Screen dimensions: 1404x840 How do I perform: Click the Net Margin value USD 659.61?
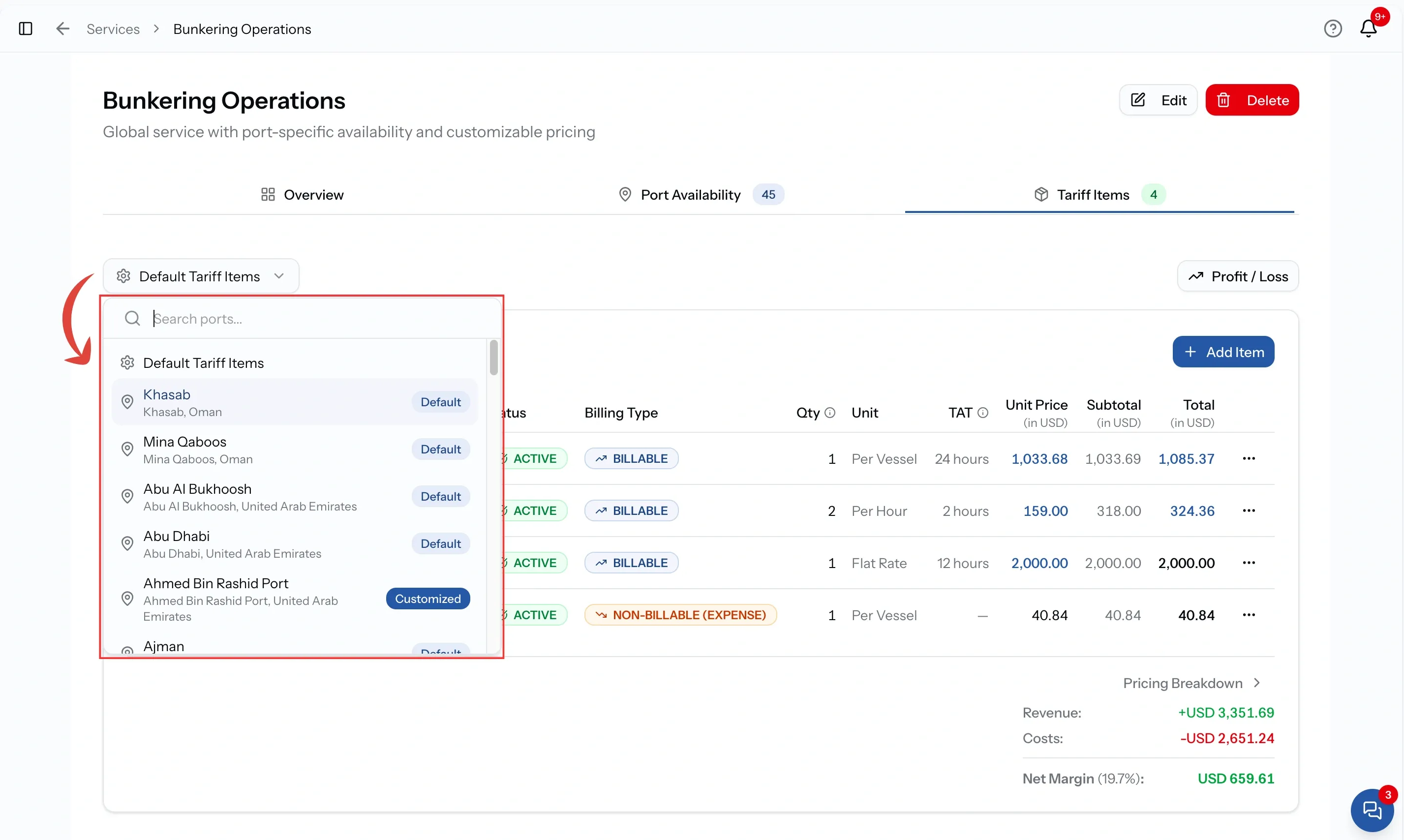point(1236,779)
